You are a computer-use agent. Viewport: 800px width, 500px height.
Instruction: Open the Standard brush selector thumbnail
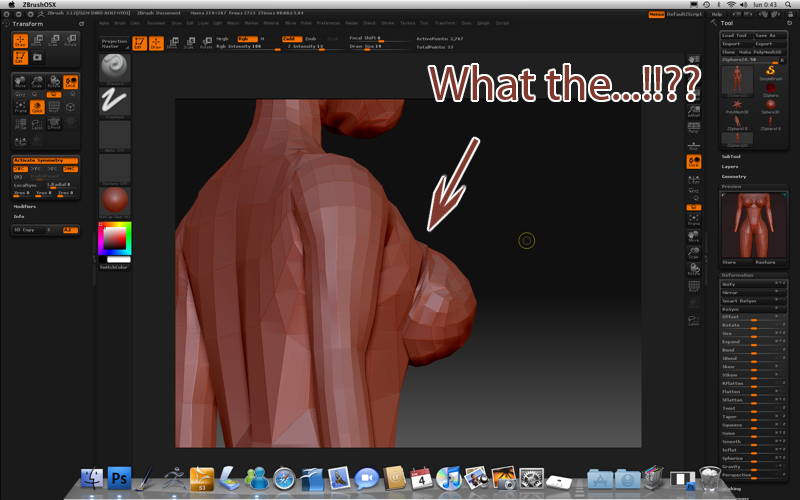coord(115,69)
